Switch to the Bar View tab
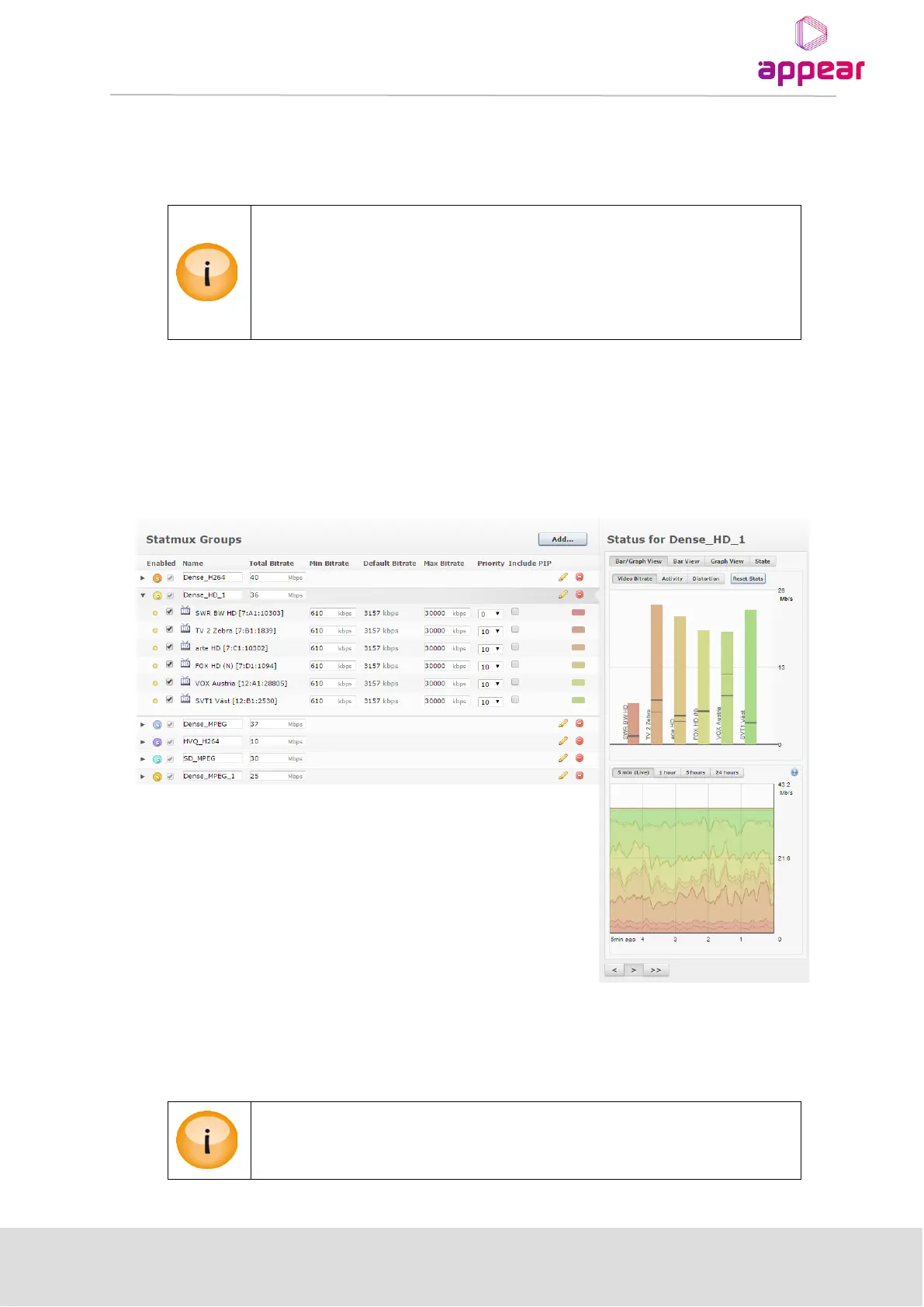This screenshot has width=924, height=1307. [687, 561]
